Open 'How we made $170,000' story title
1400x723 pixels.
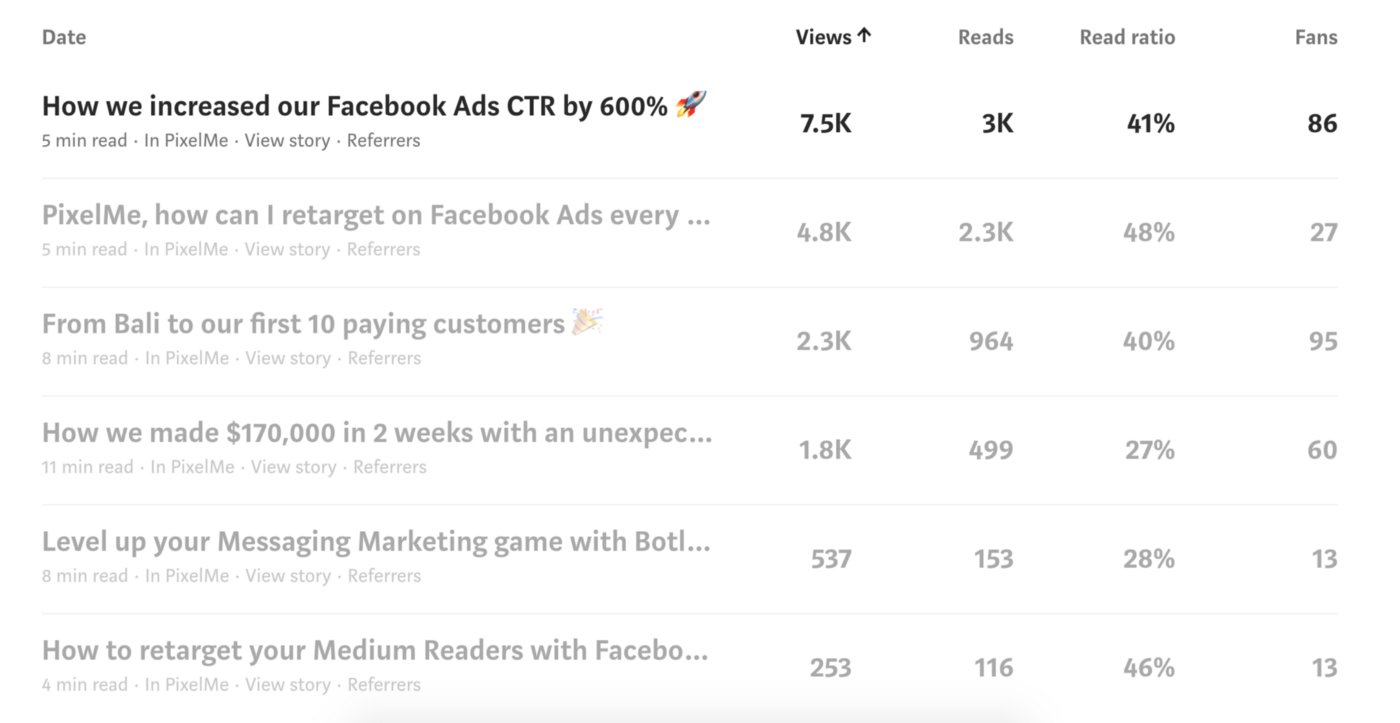(x=377, y=433)
